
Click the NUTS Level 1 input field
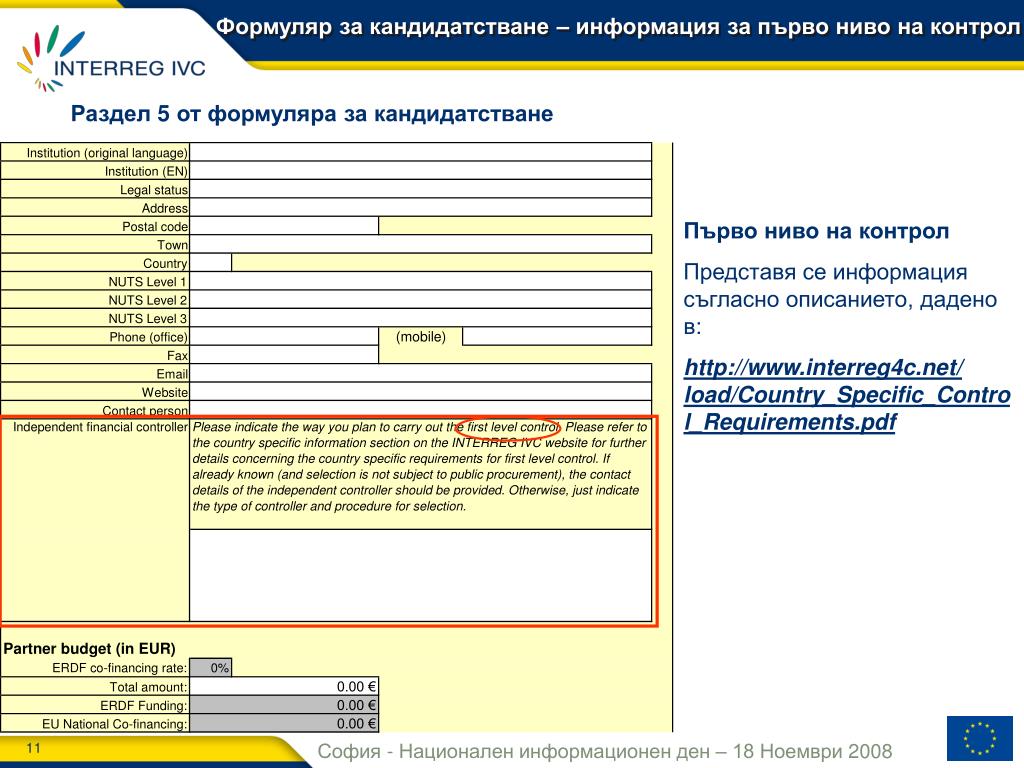click(421, 281)
